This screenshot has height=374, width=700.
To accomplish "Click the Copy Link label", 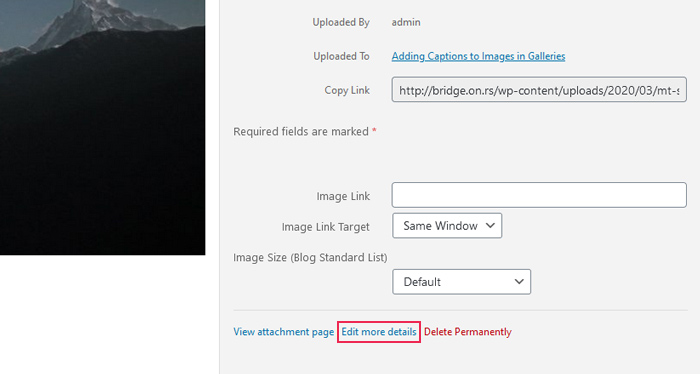I will tap(347, 90).
